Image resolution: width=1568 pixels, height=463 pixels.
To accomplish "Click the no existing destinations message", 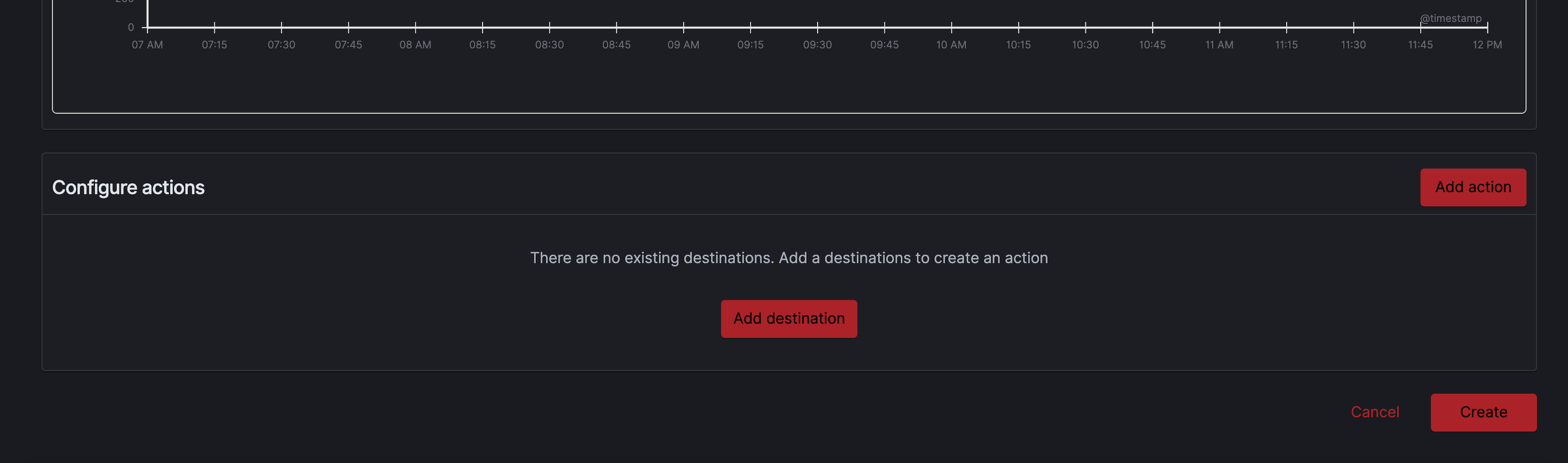I will [789, 258].
